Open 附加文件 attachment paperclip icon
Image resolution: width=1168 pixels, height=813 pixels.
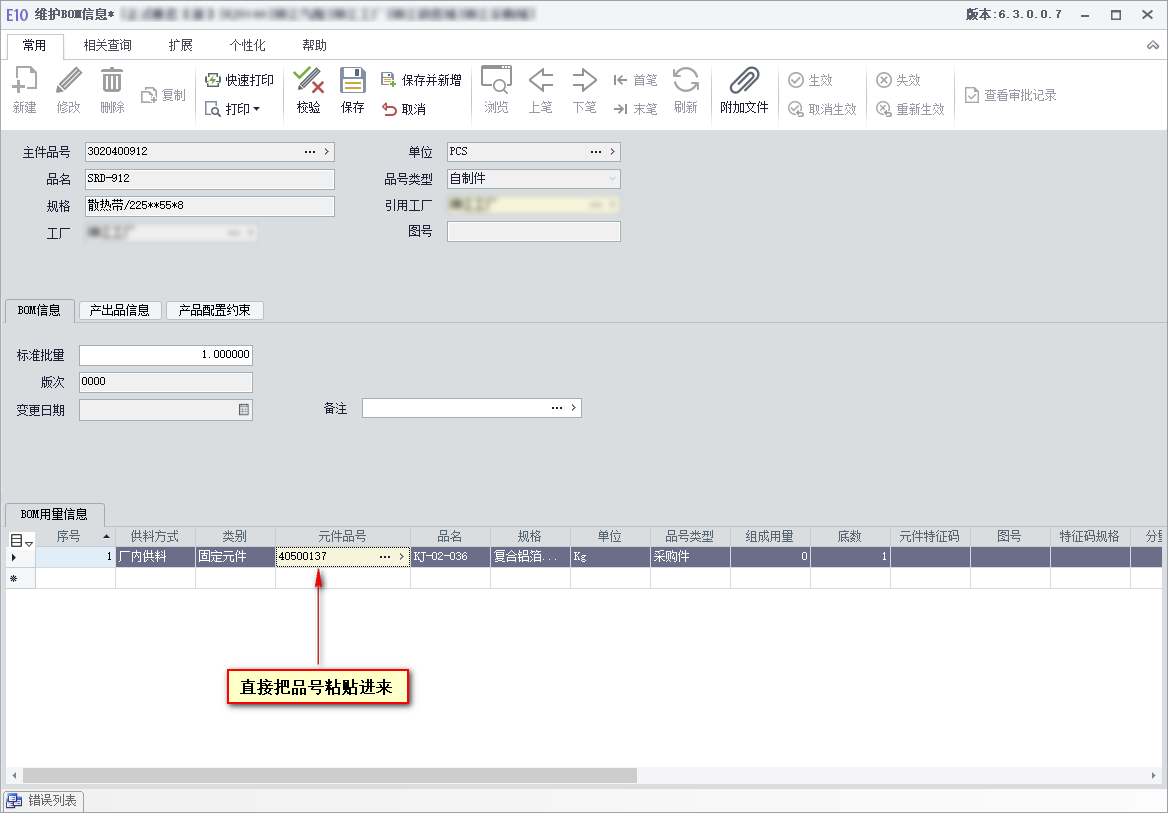(x=743, y=80)
